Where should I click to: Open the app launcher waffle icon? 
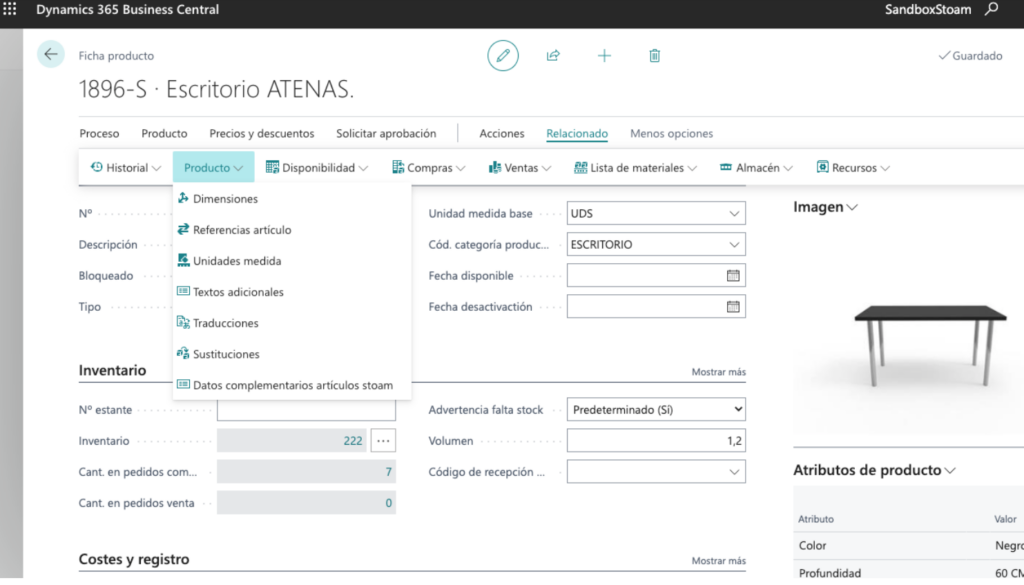click(x=10, y=9)
